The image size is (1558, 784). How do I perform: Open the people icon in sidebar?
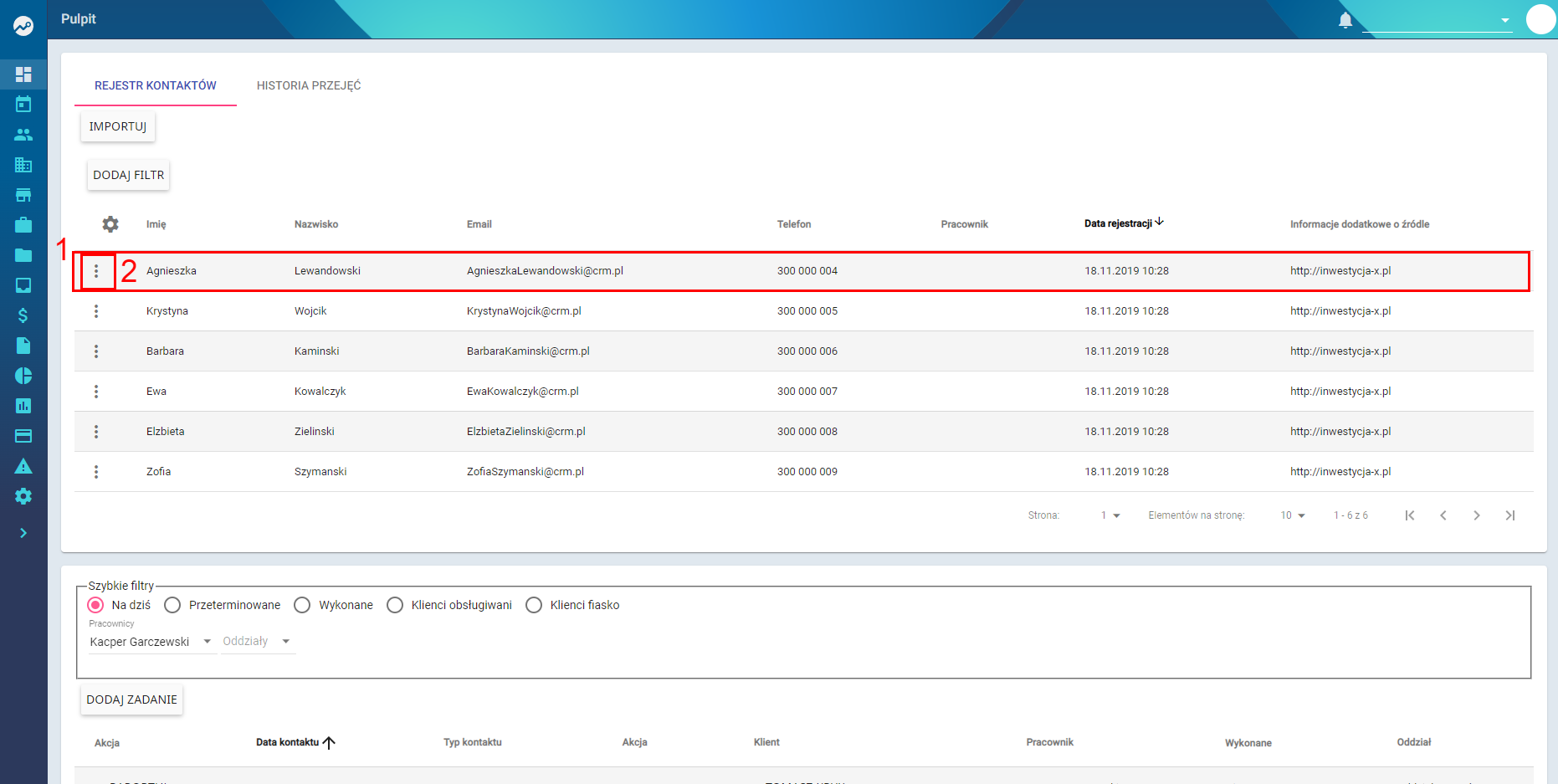pos(23,135)
